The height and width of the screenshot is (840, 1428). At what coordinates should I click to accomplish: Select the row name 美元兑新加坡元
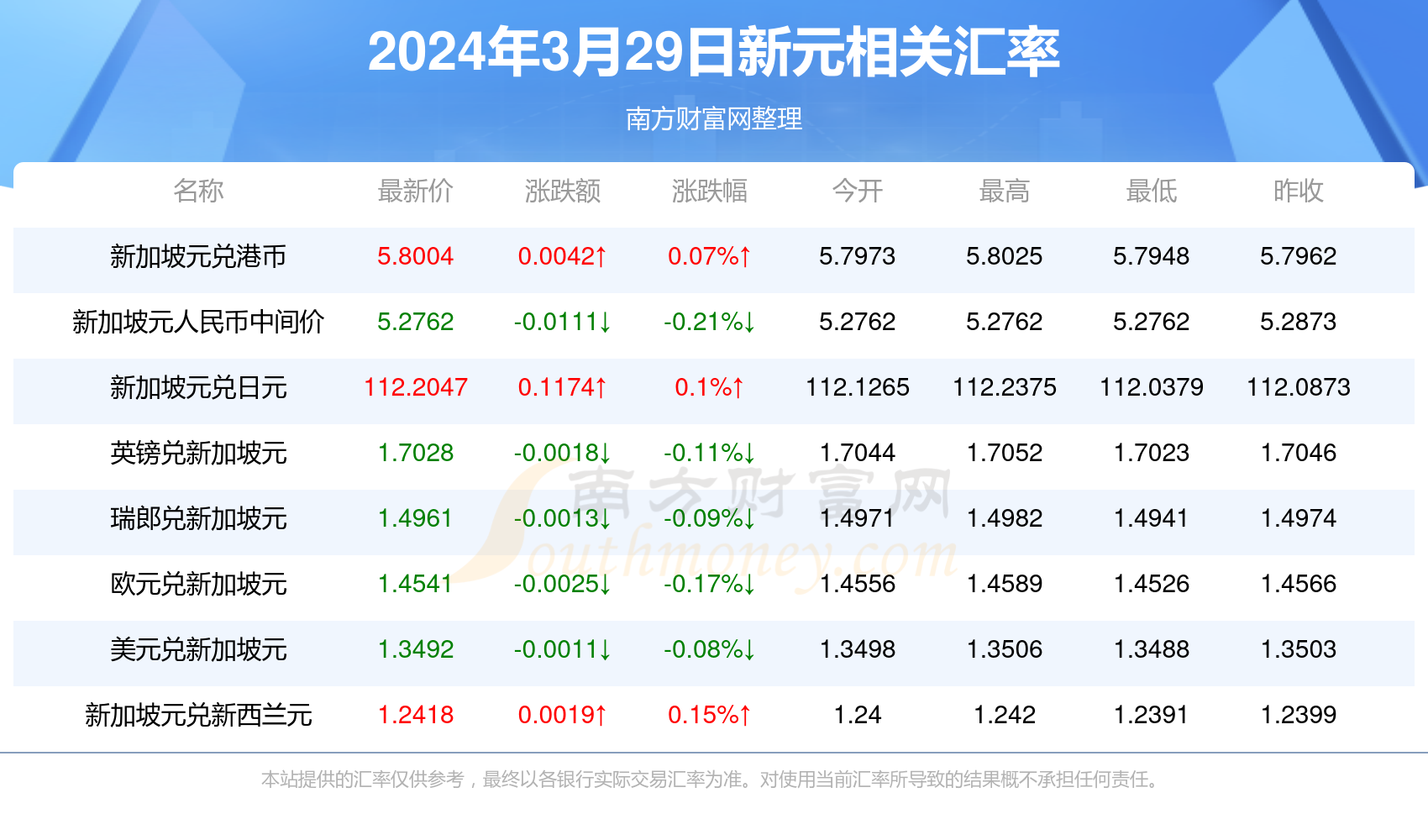(x=198, y=649)
